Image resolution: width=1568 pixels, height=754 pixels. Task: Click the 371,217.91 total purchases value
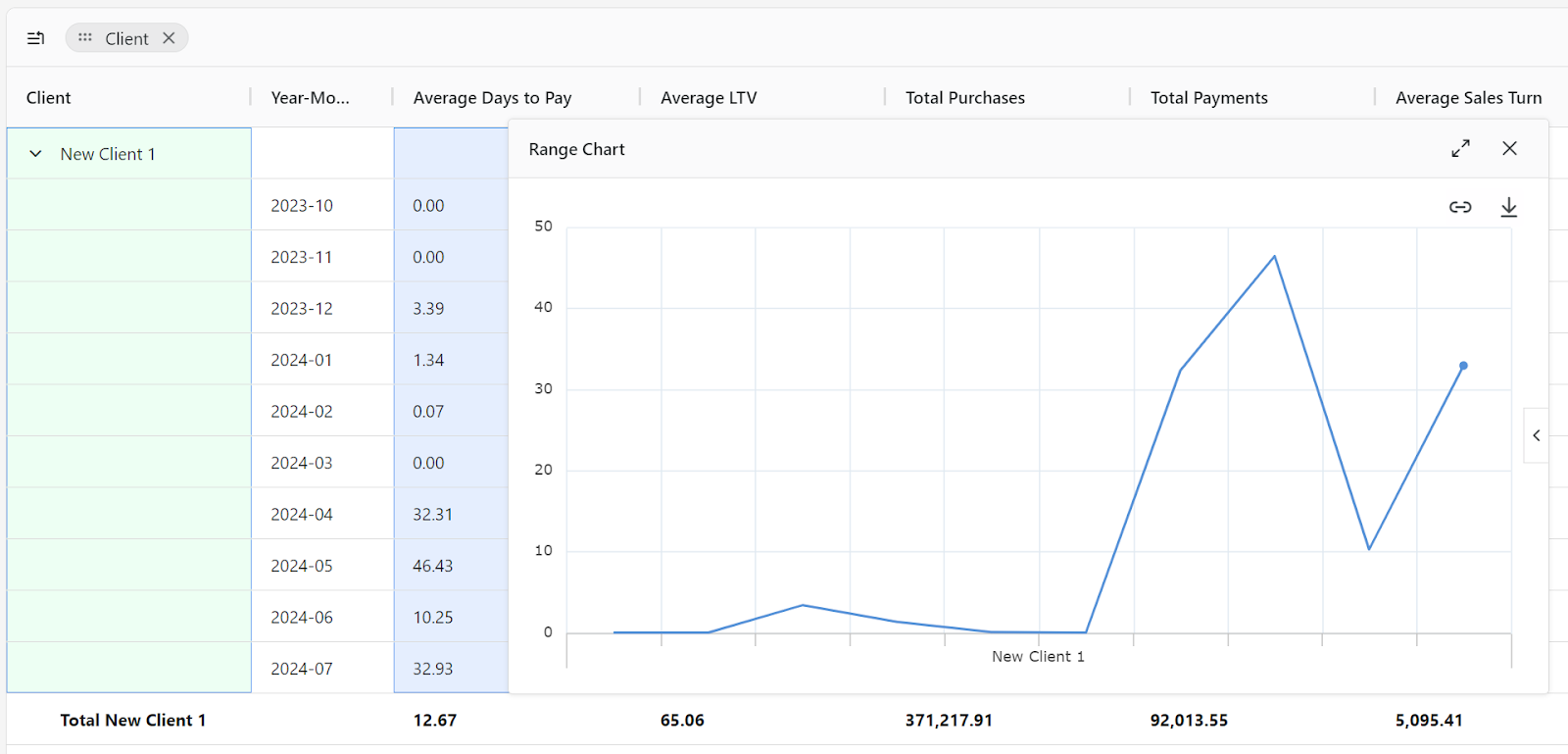tap(949, 720)
